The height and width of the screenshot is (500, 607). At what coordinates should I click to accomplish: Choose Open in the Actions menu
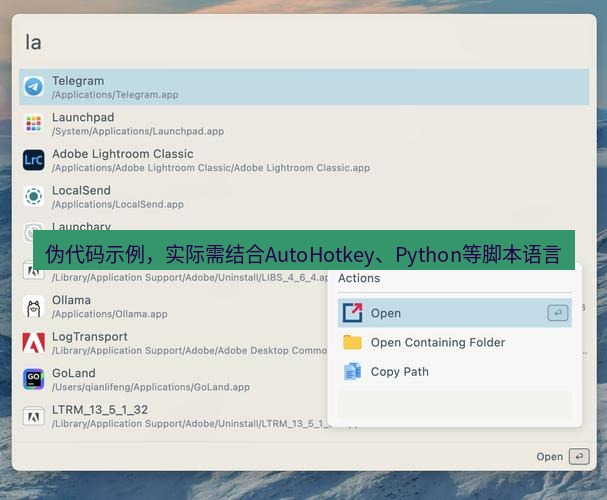455,313
